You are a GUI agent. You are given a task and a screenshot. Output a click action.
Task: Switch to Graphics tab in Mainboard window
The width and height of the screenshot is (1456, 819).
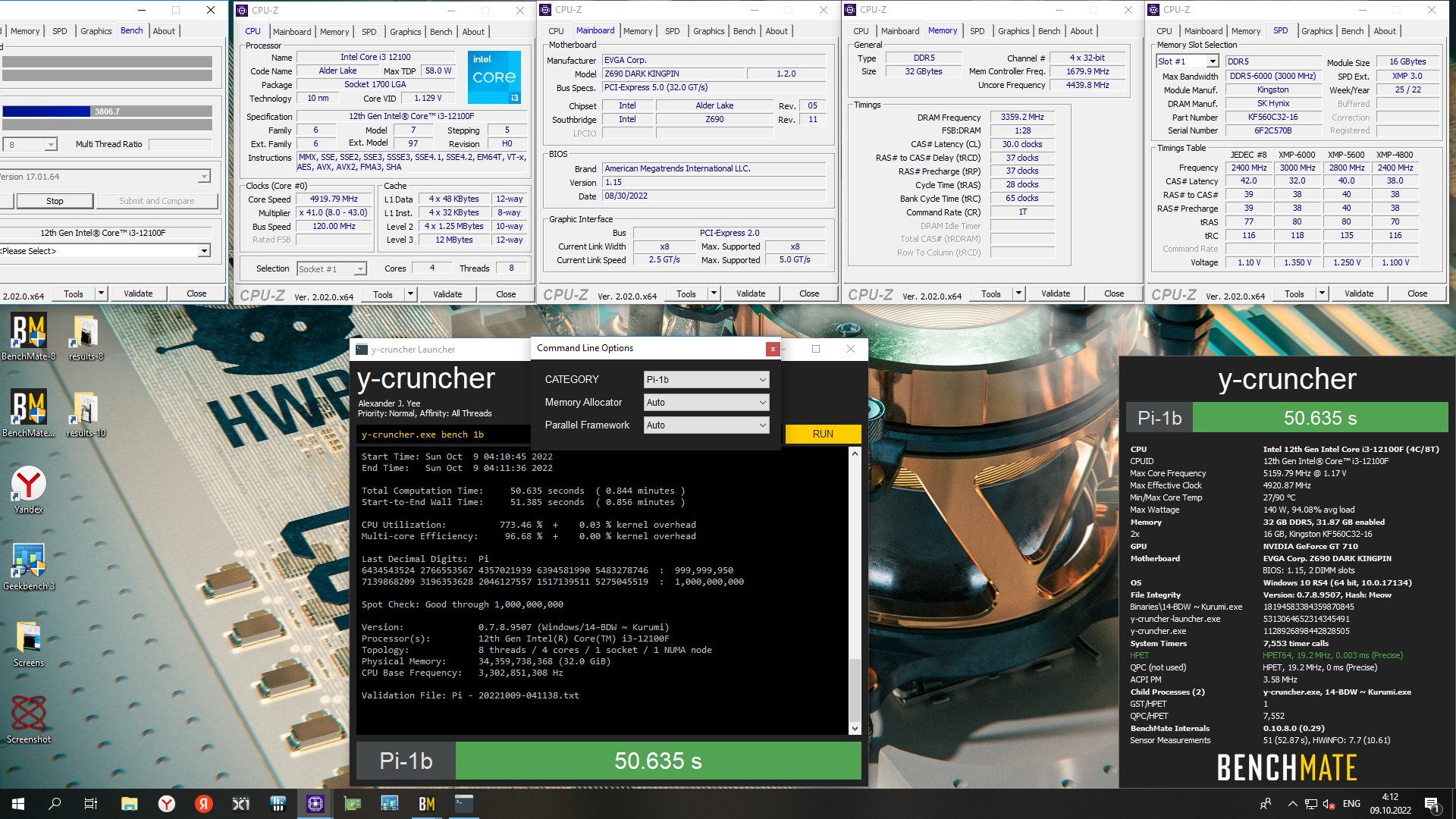click(x=708, y=31)
